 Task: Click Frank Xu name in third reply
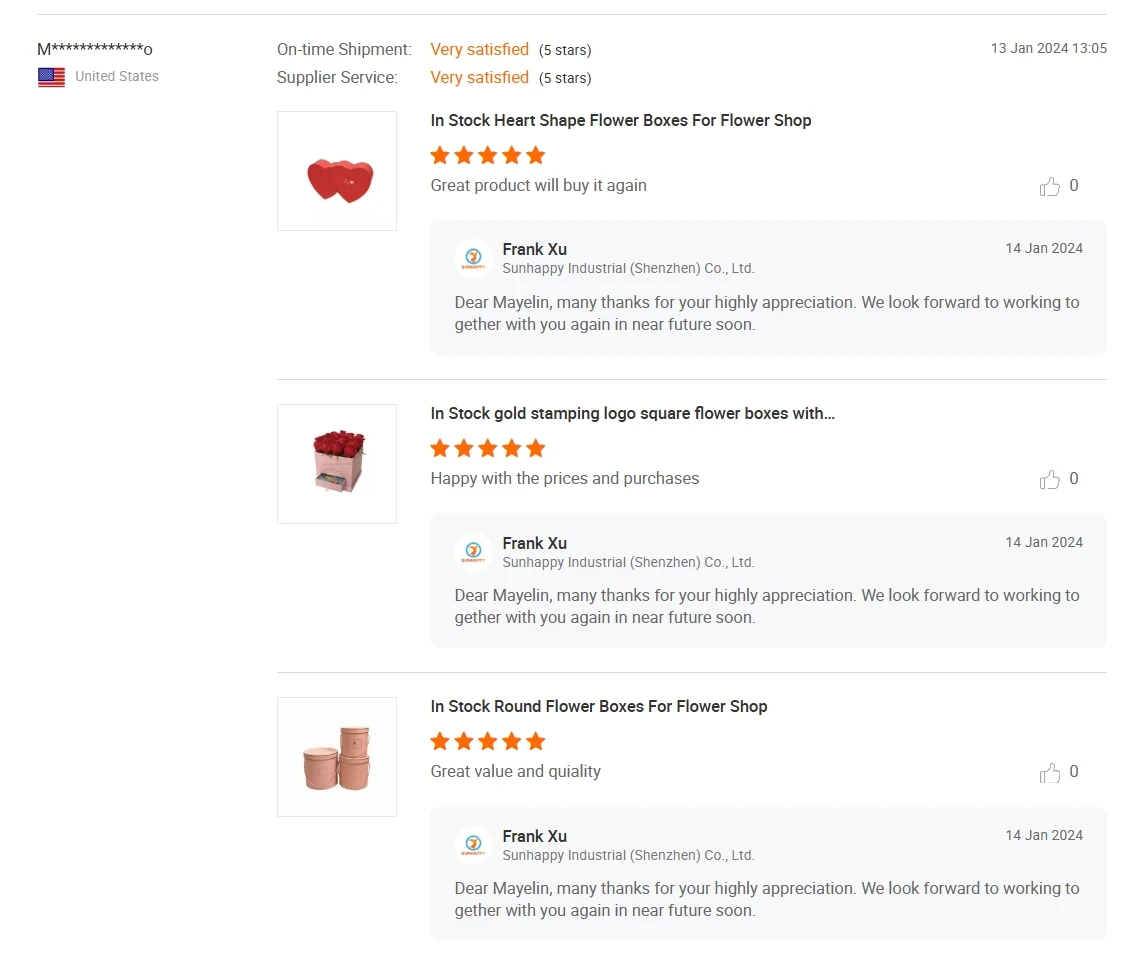click(x=534, y=836)
